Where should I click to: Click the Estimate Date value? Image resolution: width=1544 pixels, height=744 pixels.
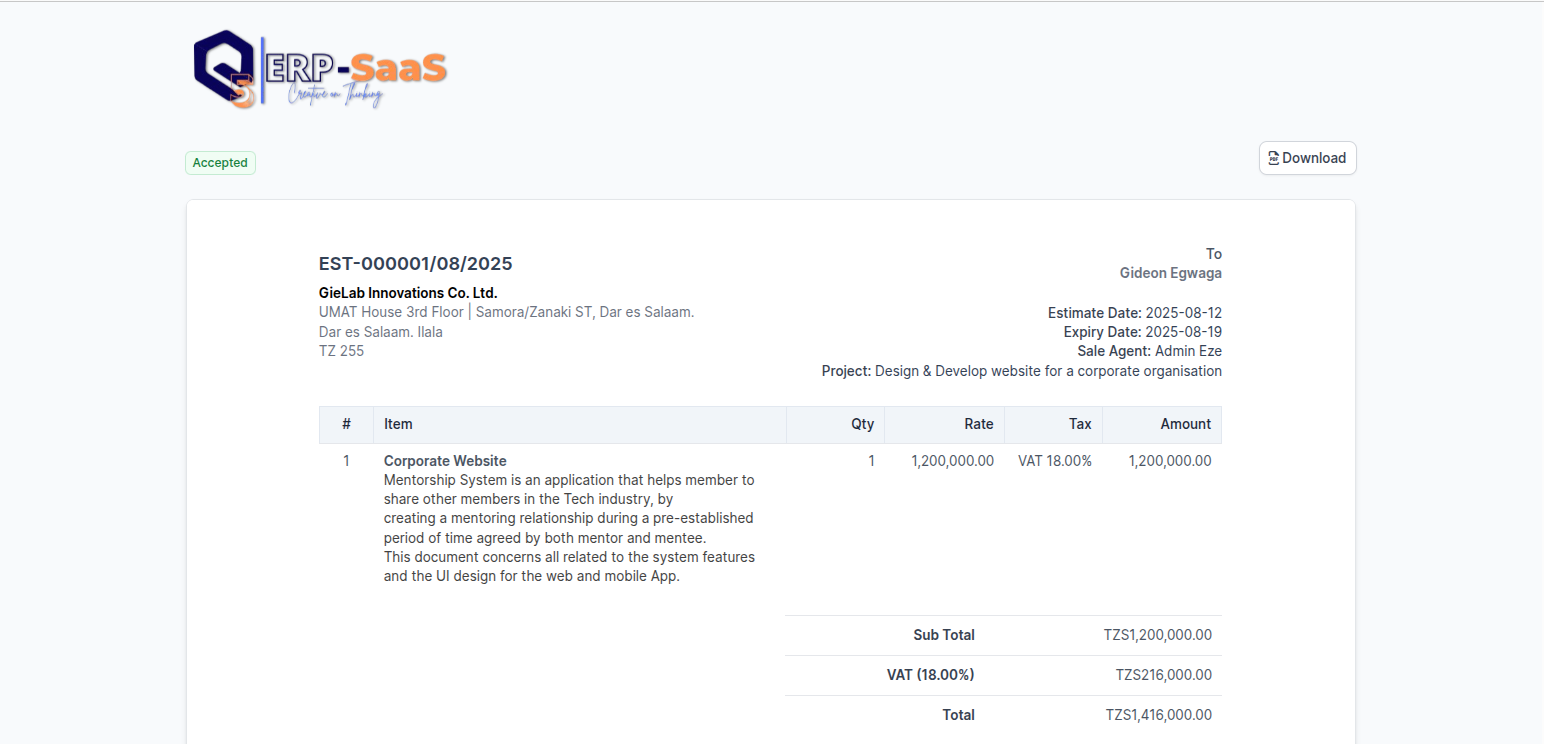[x=1183, y=313]
